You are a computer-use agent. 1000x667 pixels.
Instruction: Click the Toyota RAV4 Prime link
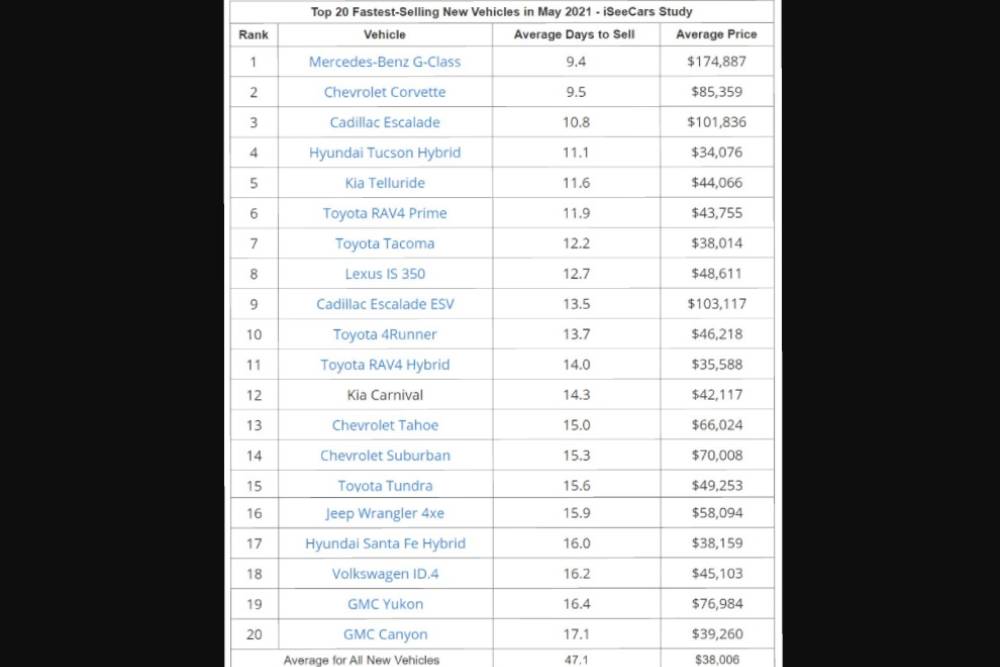click(385, 213)
